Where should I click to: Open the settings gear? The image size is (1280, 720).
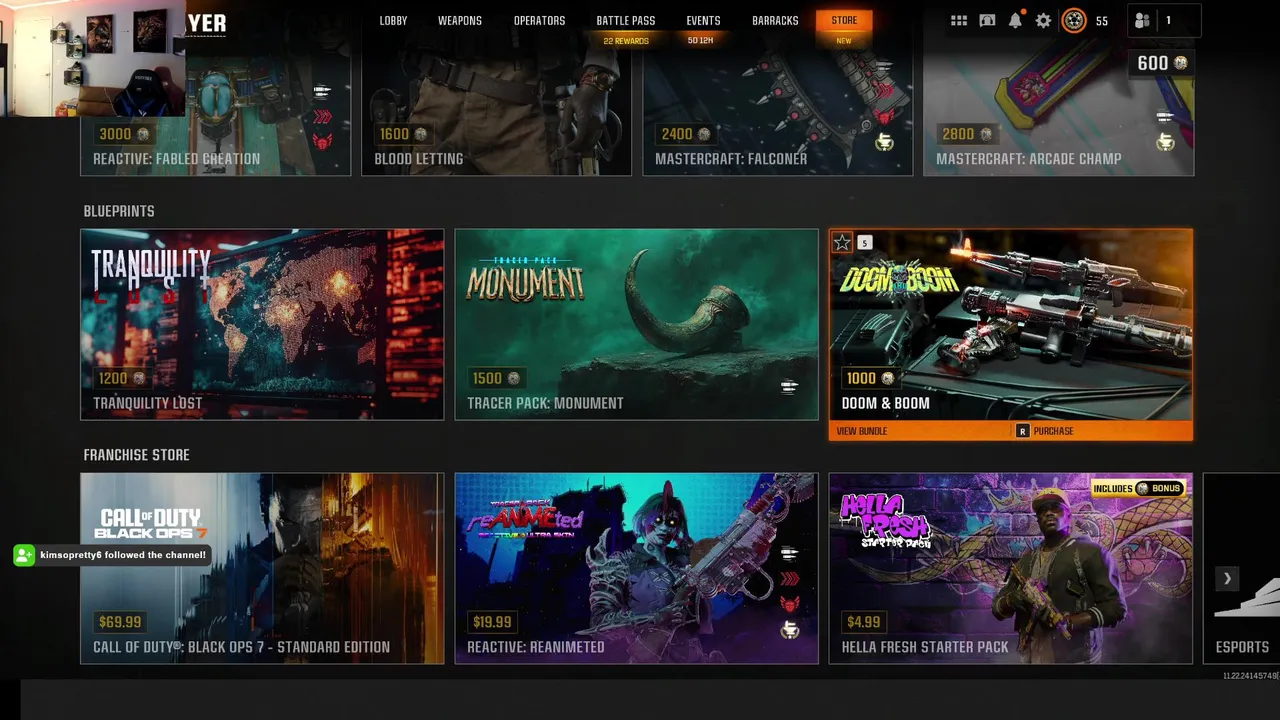click(1043, 20)
